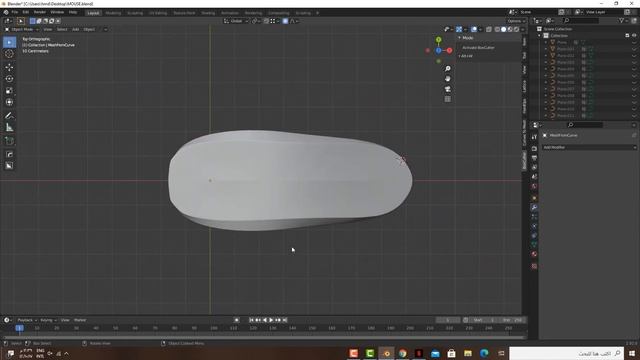Click the Blender logo menu icon
This screenshot has width=640, height=360.
[6, 12]
